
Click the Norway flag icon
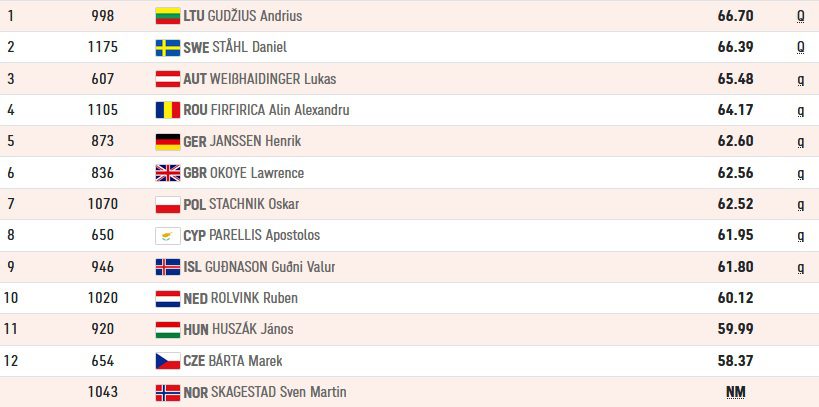(168, 392)
